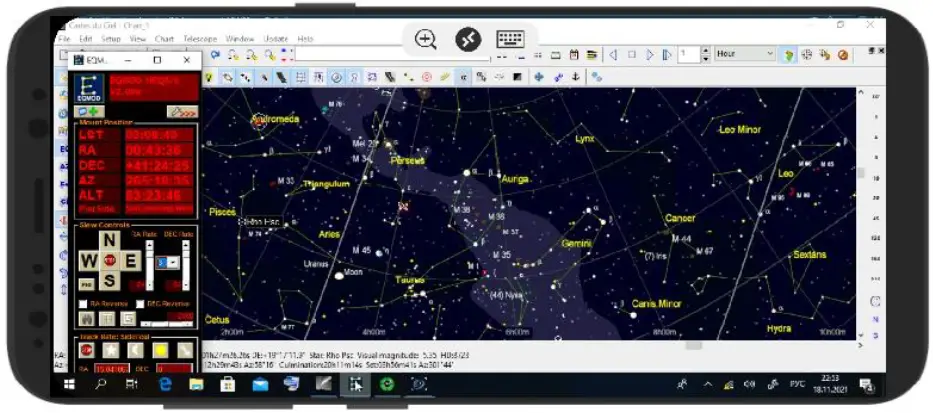Tick the DEC Reverse checkbox
Image resolution: width=933 pixels, height=413 pixels.
click(x=140, y=304)
